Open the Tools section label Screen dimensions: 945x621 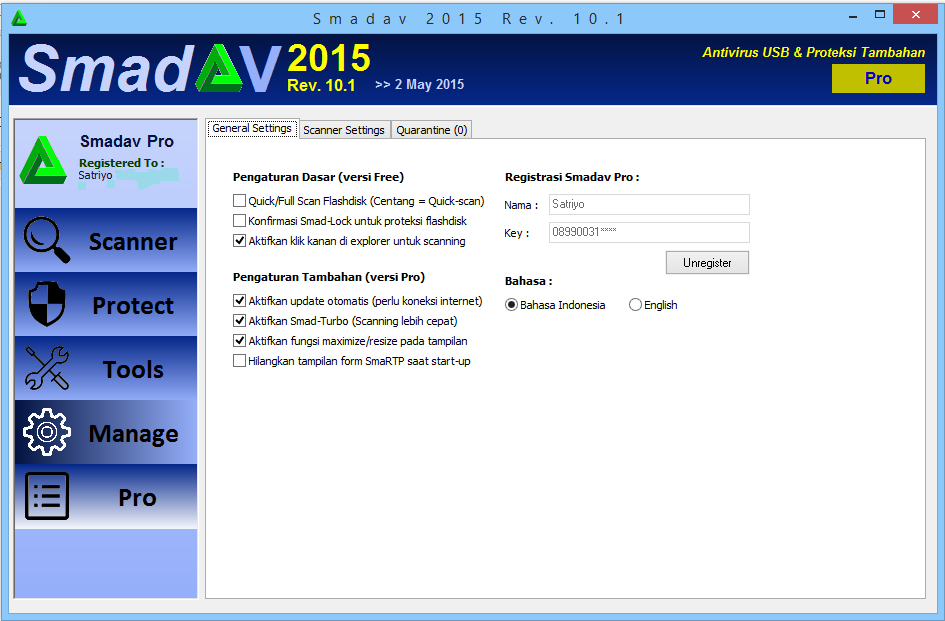(x=133, y=370)
